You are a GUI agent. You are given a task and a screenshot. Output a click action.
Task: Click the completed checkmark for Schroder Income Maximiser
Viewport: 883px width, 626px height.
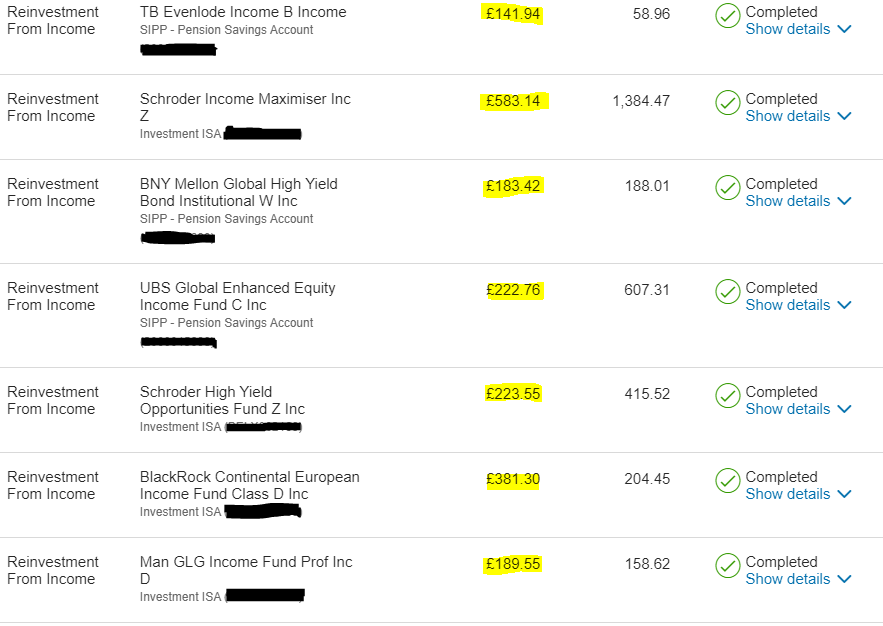pos(728,102)
